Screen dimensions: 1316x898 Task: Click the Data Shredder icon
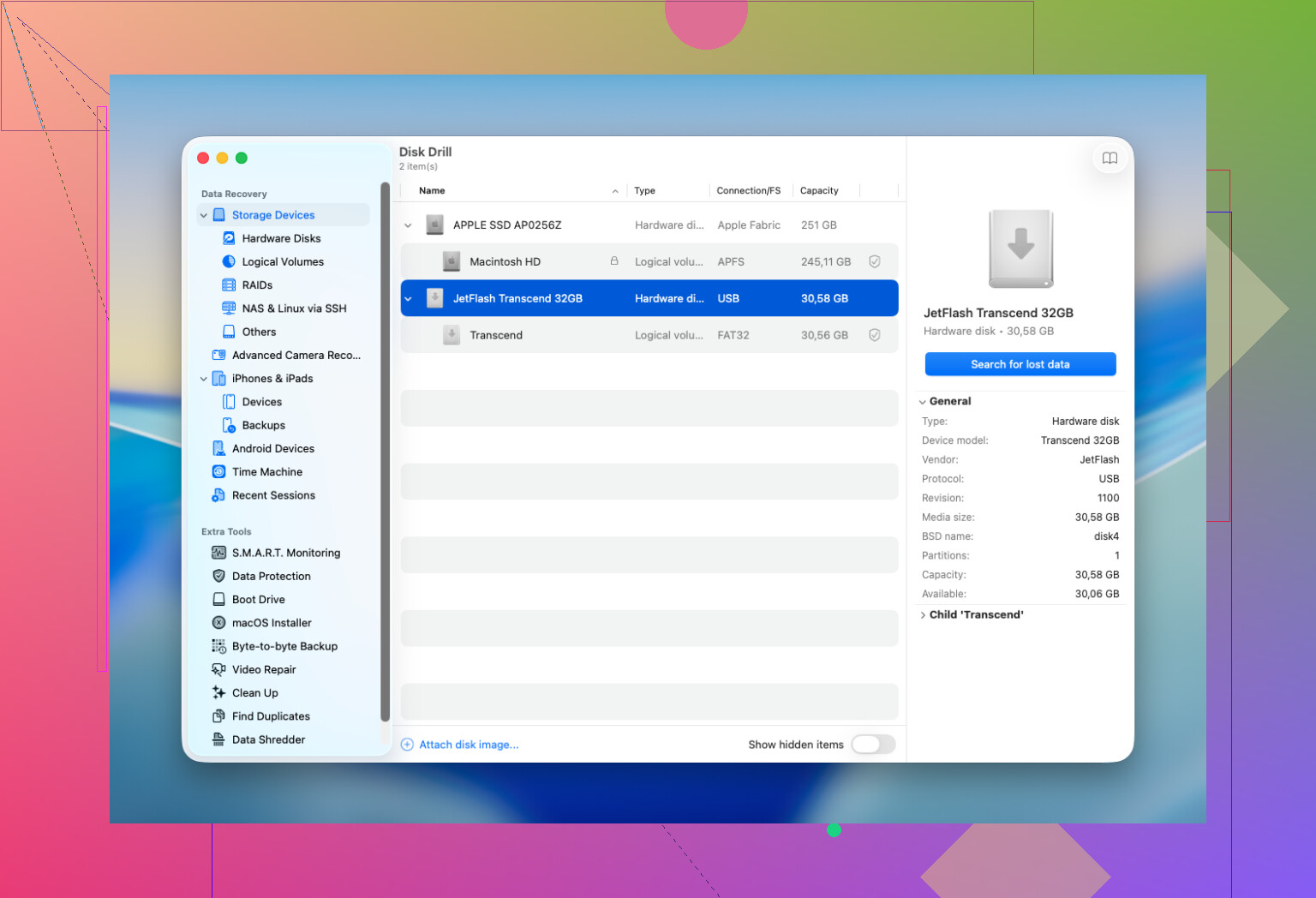click(218, 739)
